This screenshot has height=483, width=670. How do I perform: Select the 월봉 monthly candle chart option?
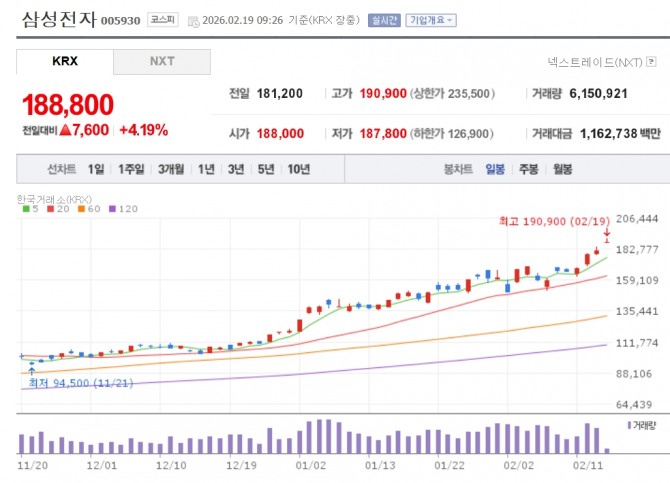coord(562,169)
